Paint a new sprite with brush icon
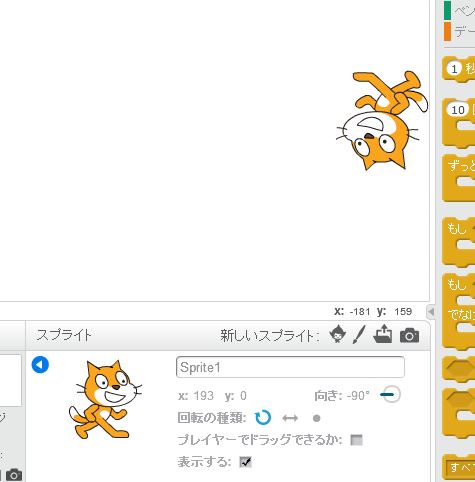Image resolution: width=475 pixels, height=482 pixels. tap(359, 334)
